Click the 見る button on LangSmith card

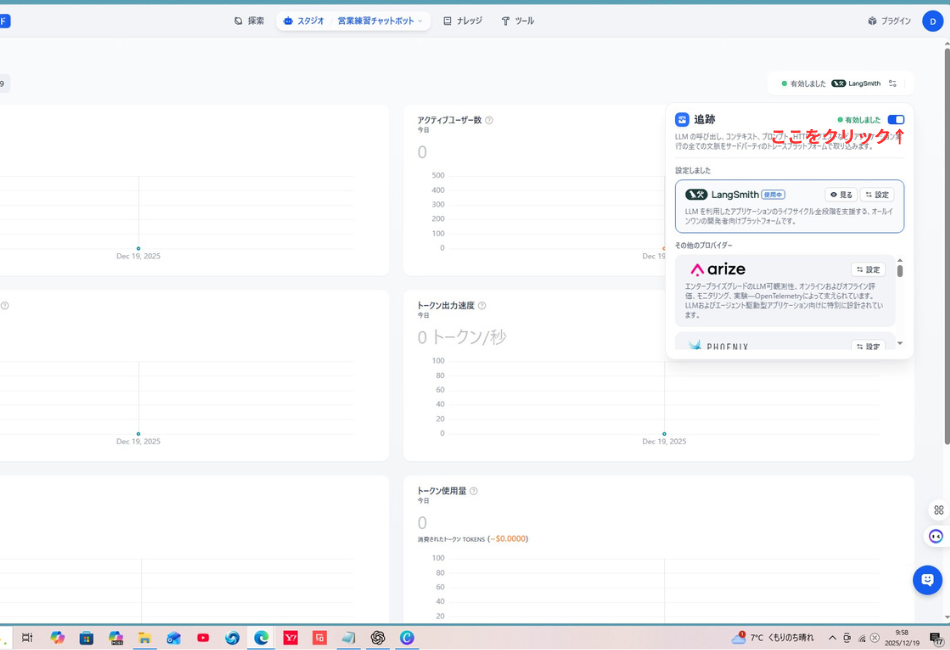[x=840, y=194]
